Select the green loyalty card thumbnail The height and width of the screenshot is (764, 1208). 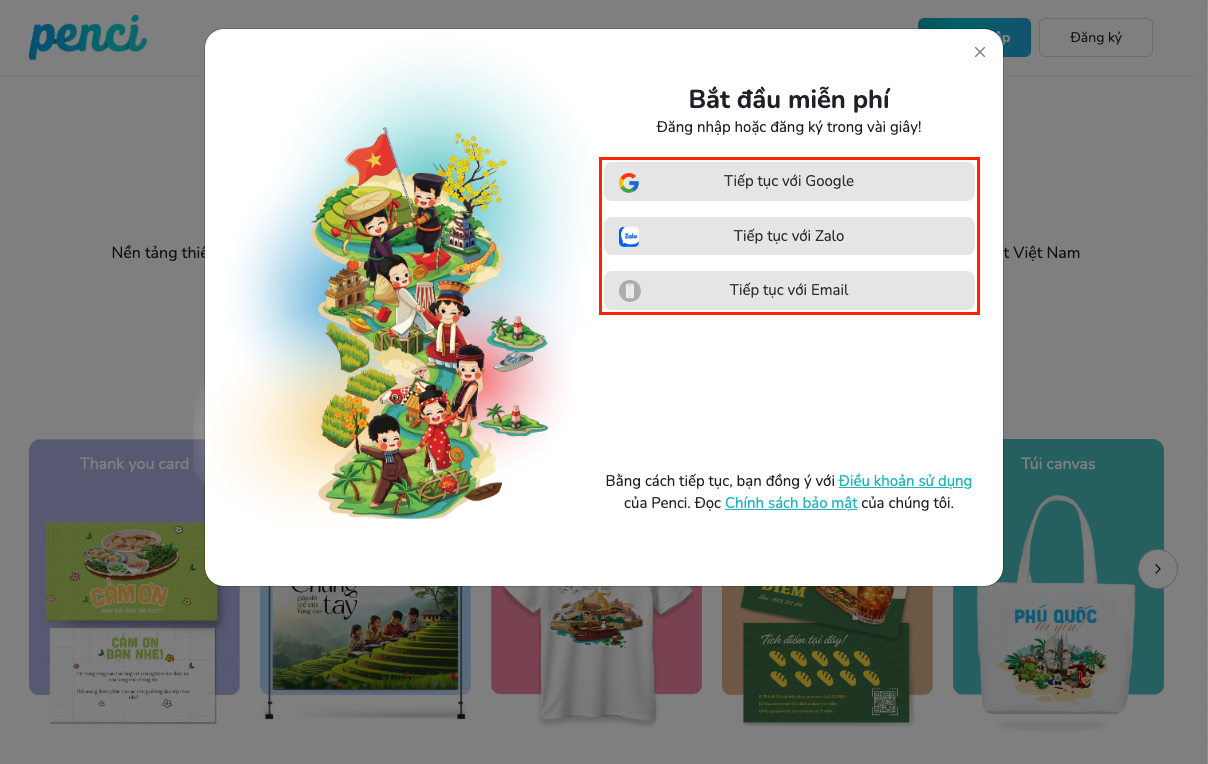[x=827, y=650]
